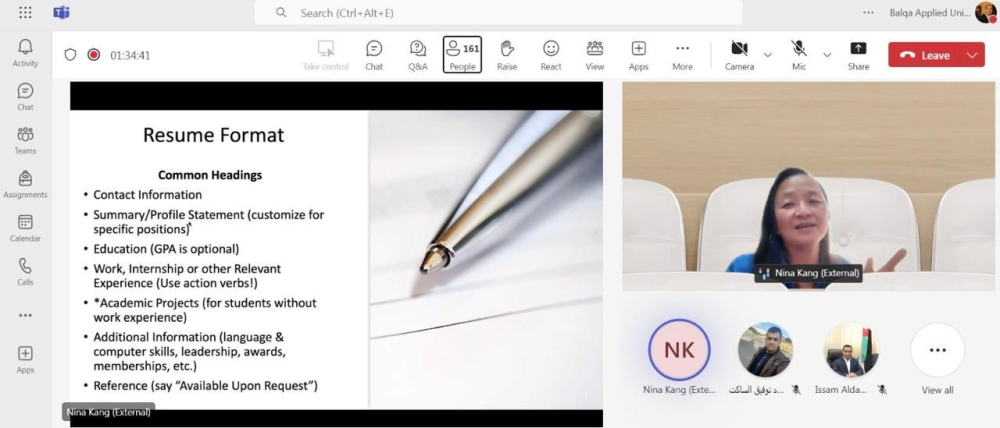Open meeting Apps from the toolbar
This screenshot has height=428, width=1000.
(638, 54)
